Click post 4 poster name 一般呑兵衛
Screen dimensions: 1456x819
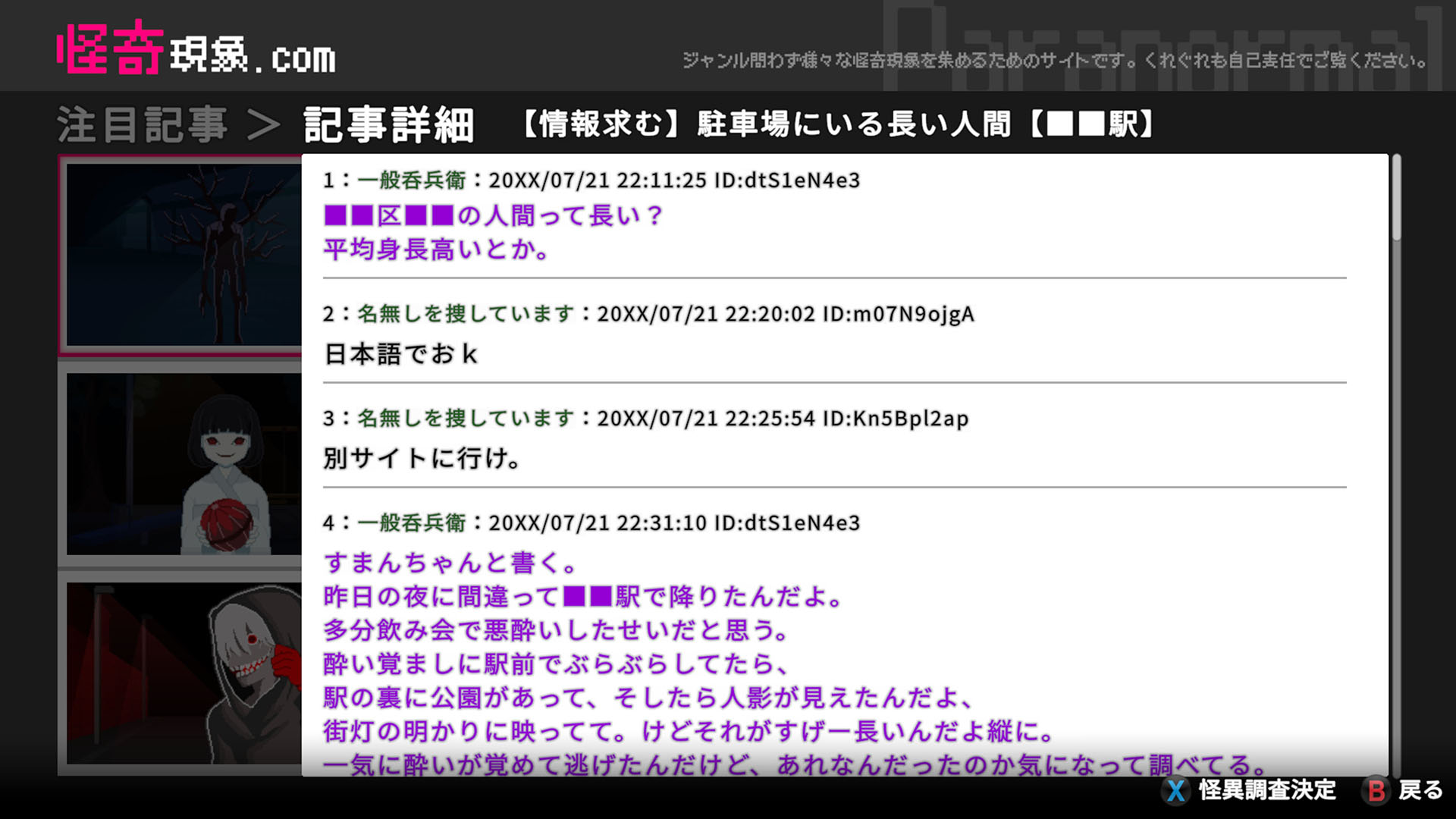coord(412,523)
